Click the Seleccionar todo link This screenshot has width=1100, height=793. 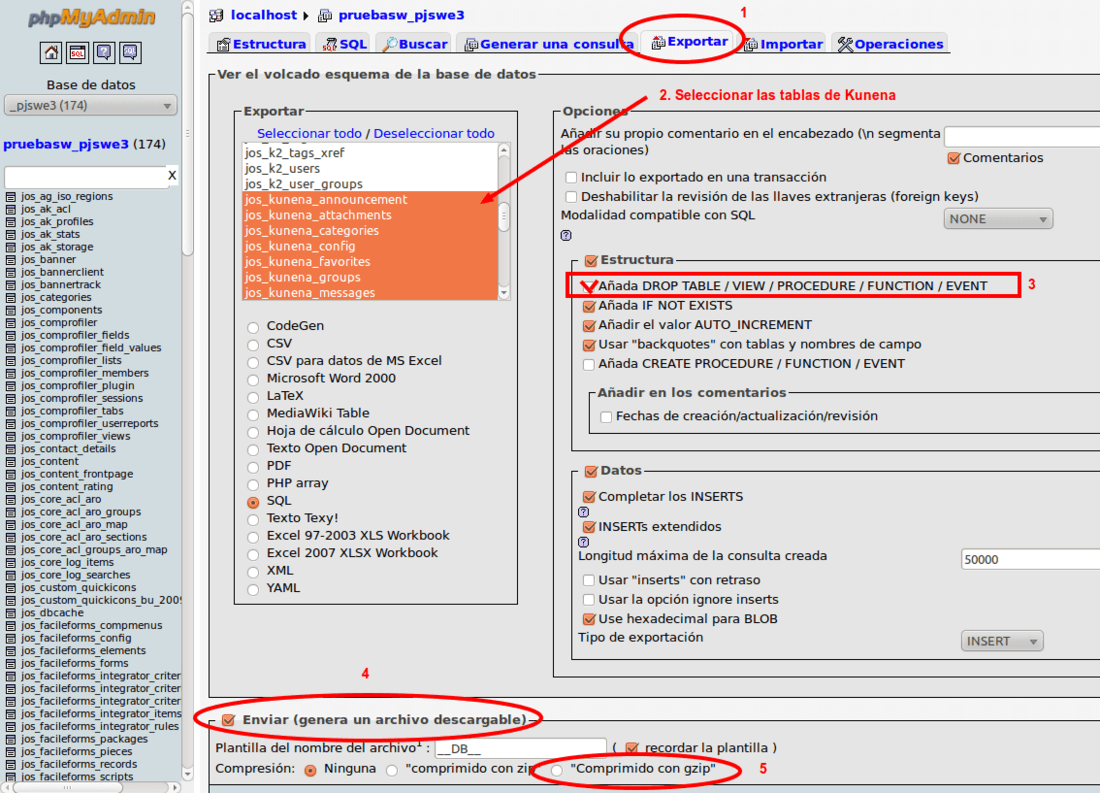(x=309, y=133)
